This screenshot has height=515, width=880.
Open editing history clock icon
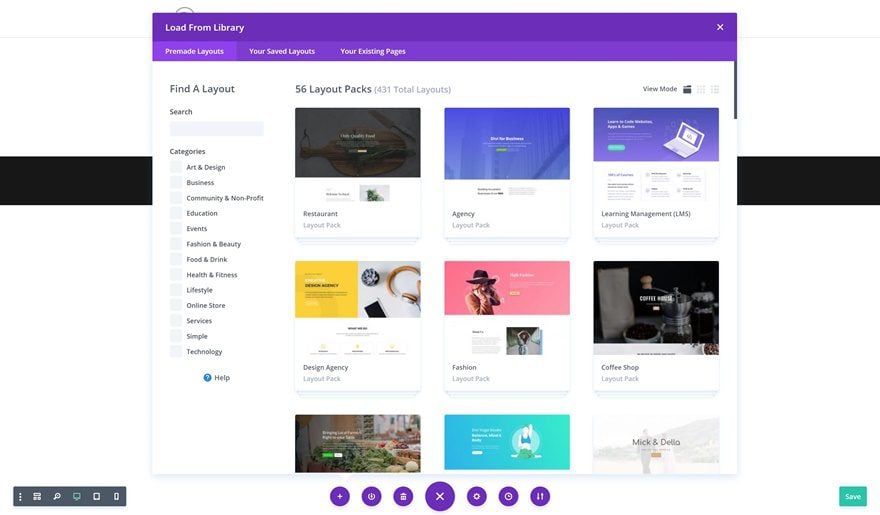[508, 496]
